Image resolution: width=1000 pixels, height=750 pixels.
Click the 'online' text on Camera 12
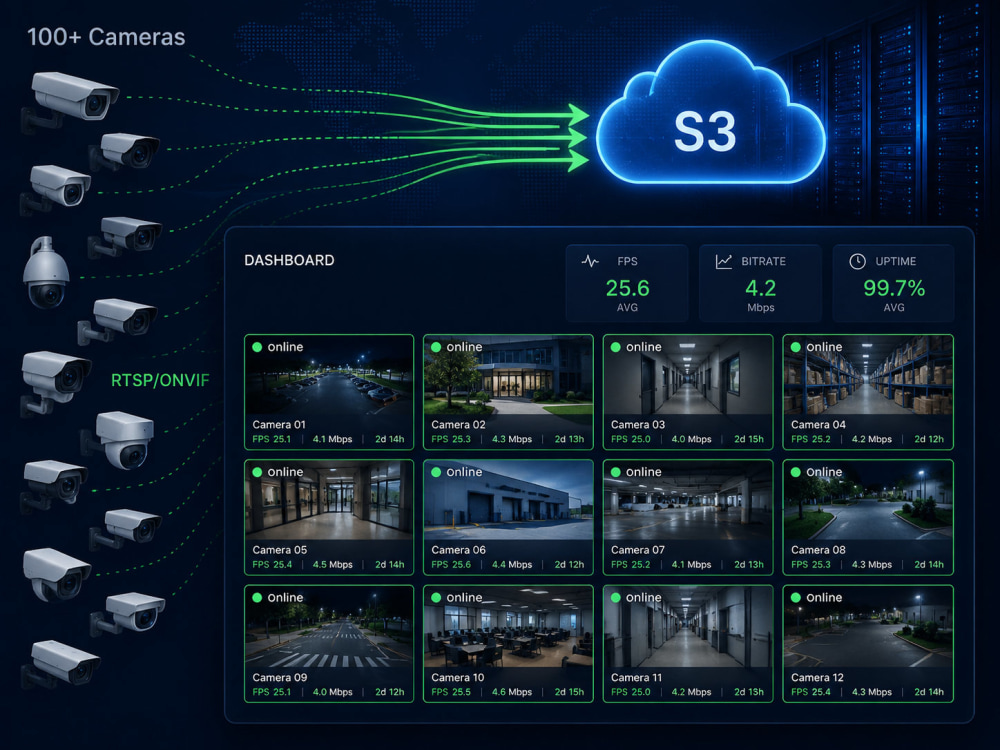[x=824, y=598]
